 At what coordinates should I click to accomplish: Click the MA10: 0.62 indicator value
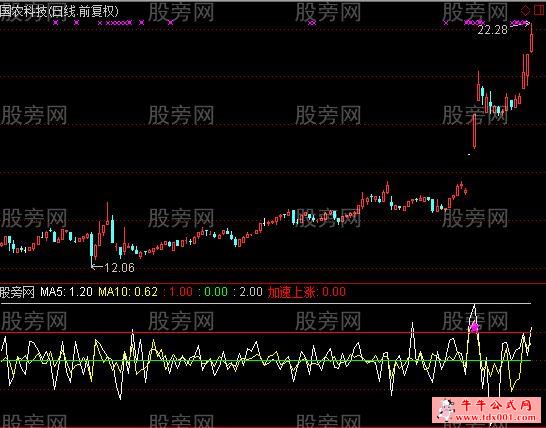128,292
